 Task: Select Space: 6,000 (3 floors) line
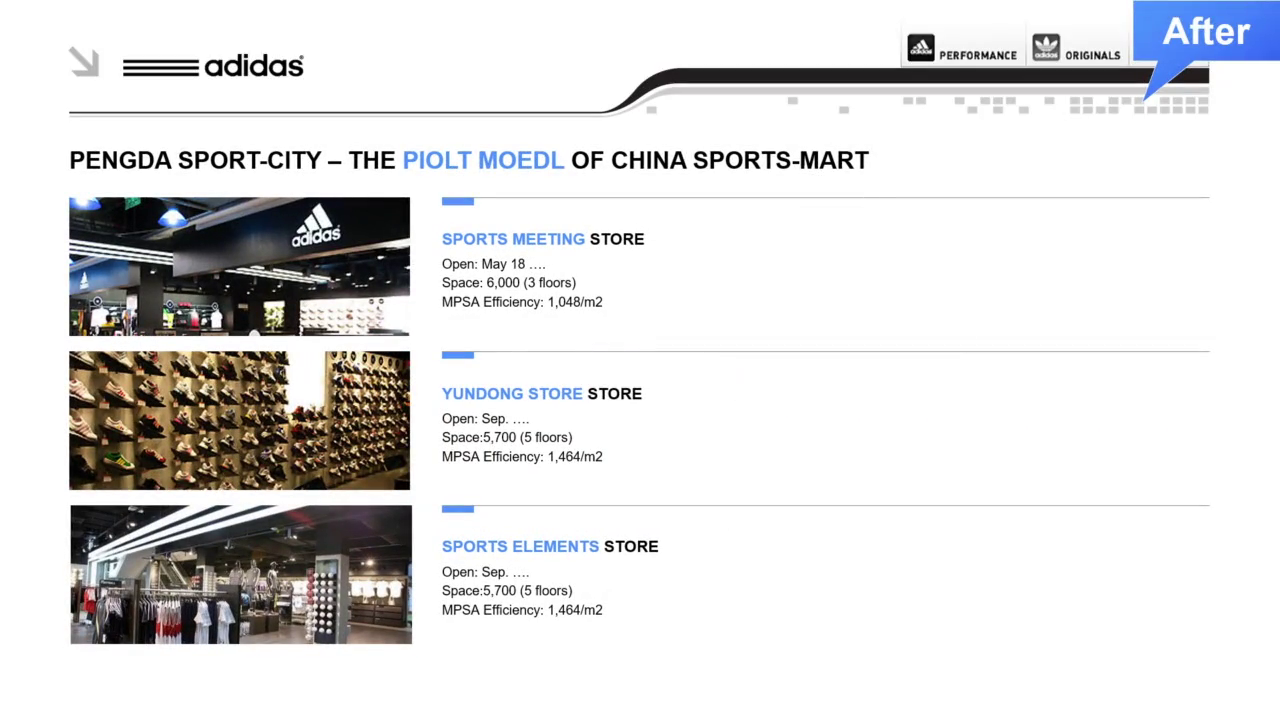tap(509, 283)
